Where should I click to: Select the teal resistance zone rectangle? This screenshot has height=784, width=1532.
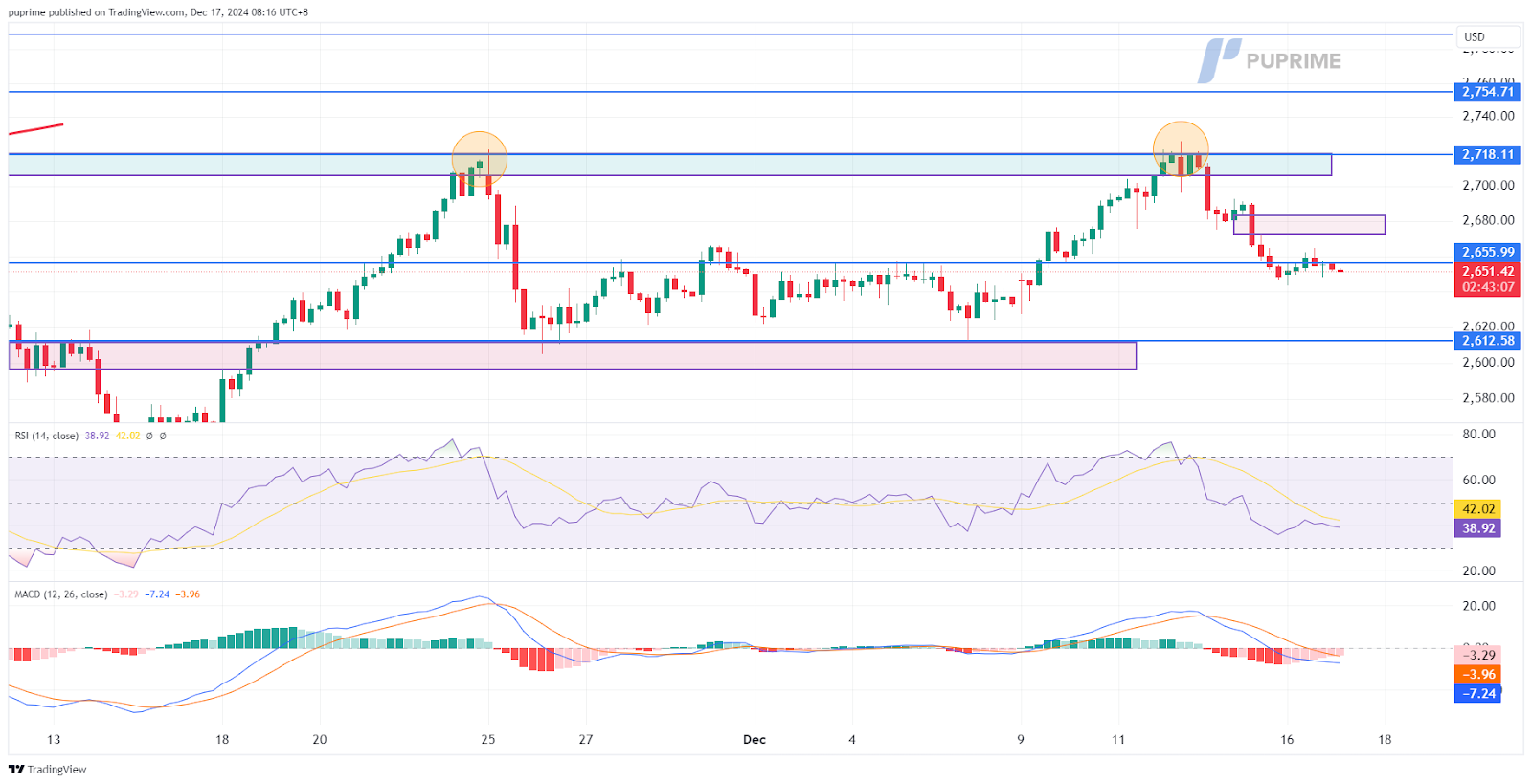pyautogui.click(x=669, y=165)
